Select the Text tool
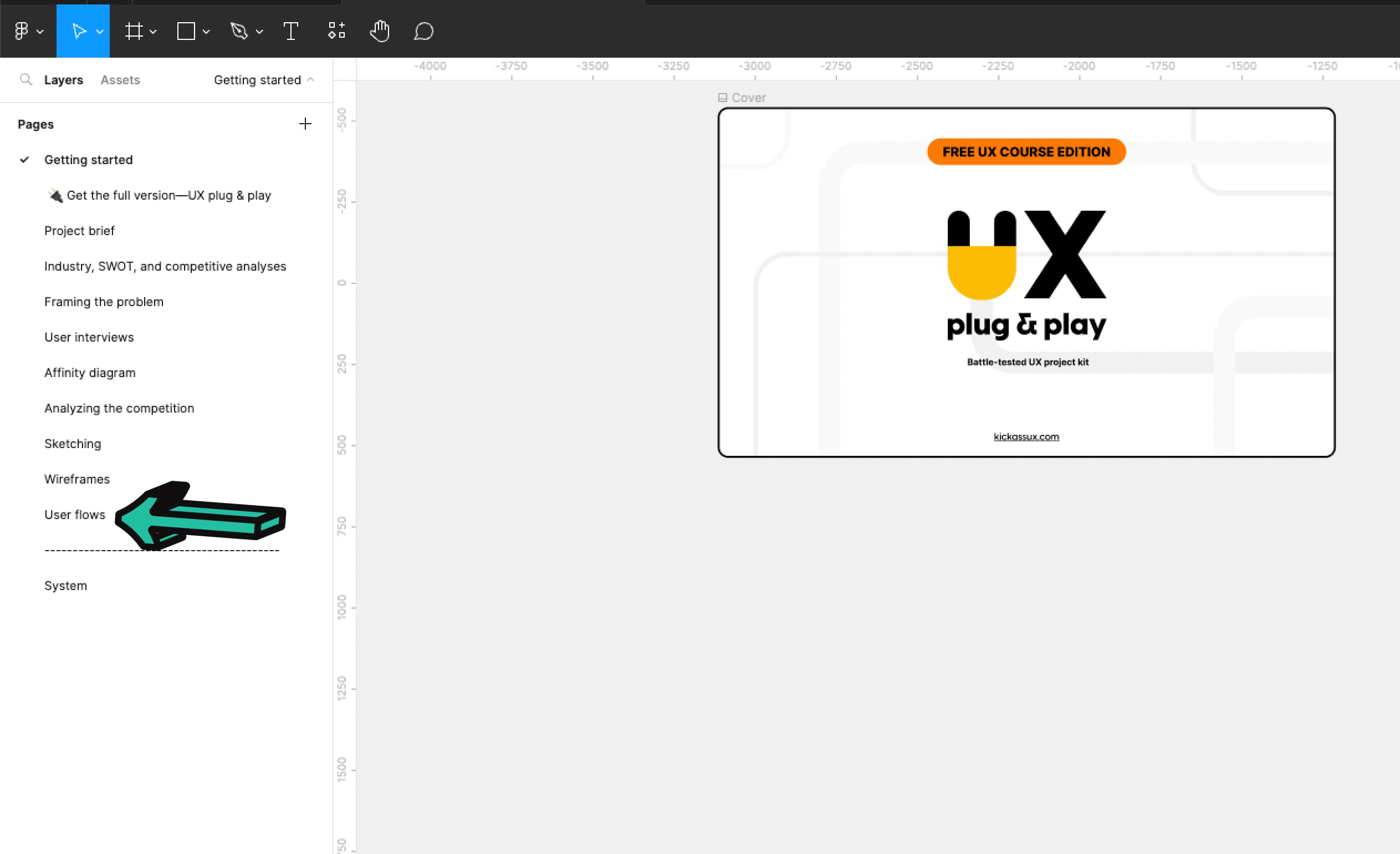 click(x=291, y=31)
